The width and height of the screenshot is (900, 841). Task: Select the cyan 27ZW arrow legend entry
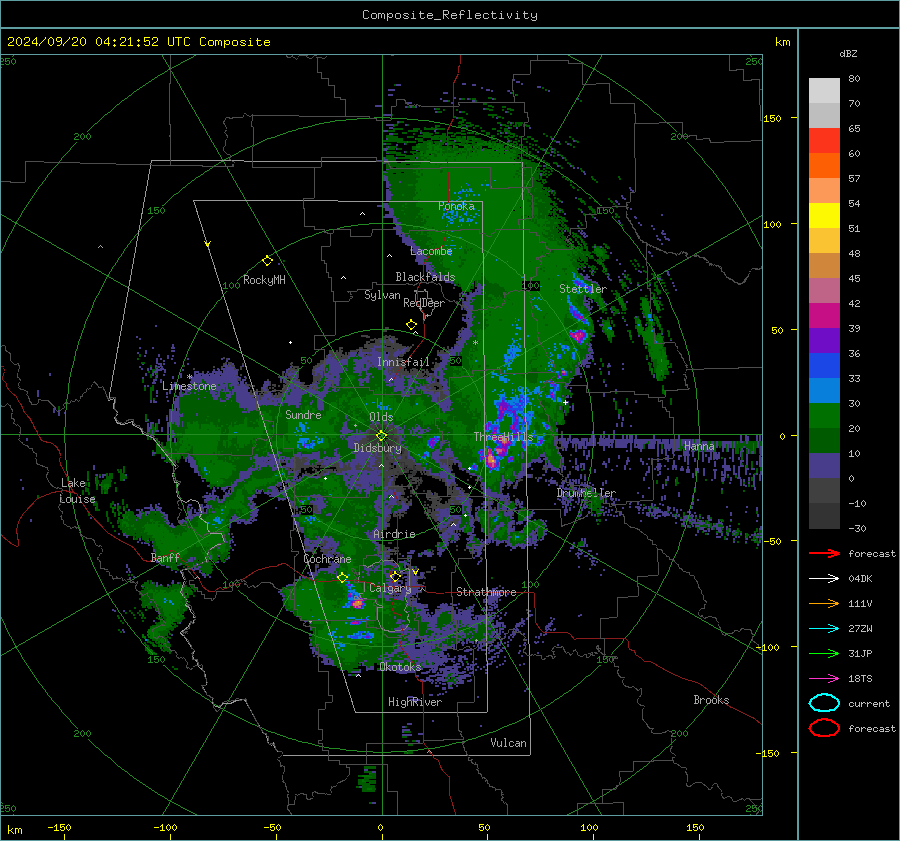point(824,629)
